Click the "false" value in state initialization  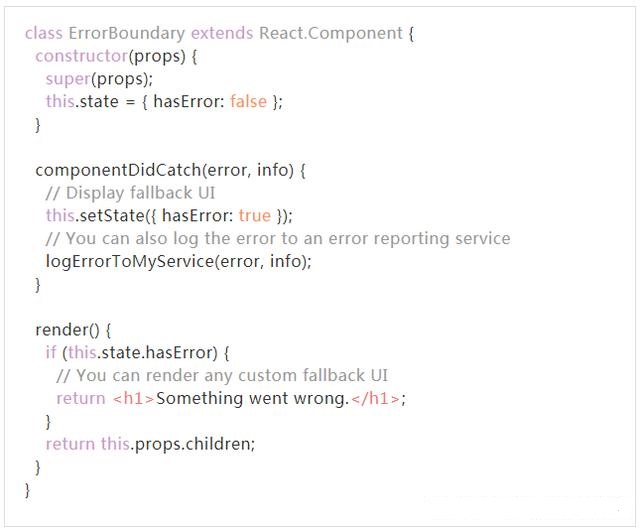point(248,102)
